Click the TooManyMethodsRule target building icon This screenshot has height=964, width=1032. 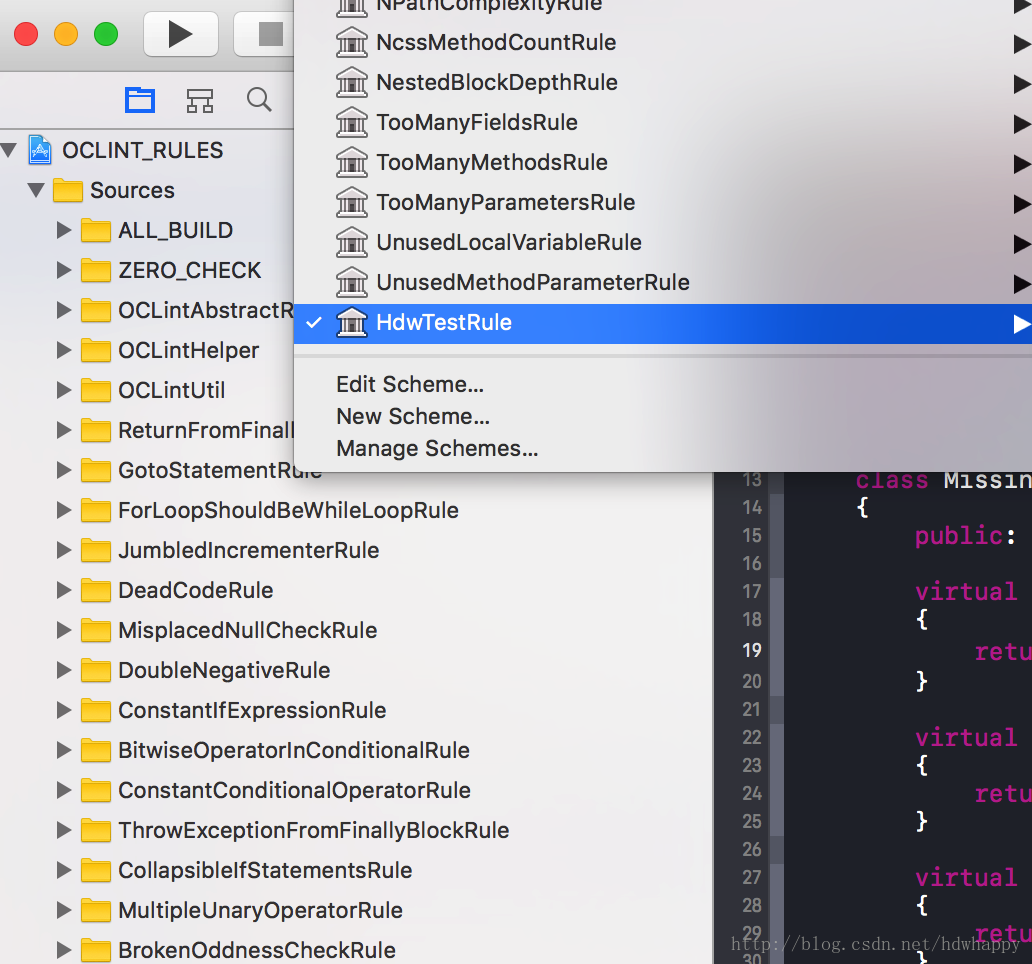pos(352,163)
